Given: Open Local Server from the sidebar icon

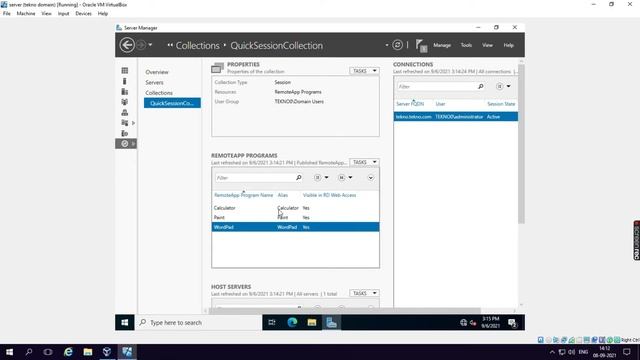Looking at the screenshot, I should (125, 81).
